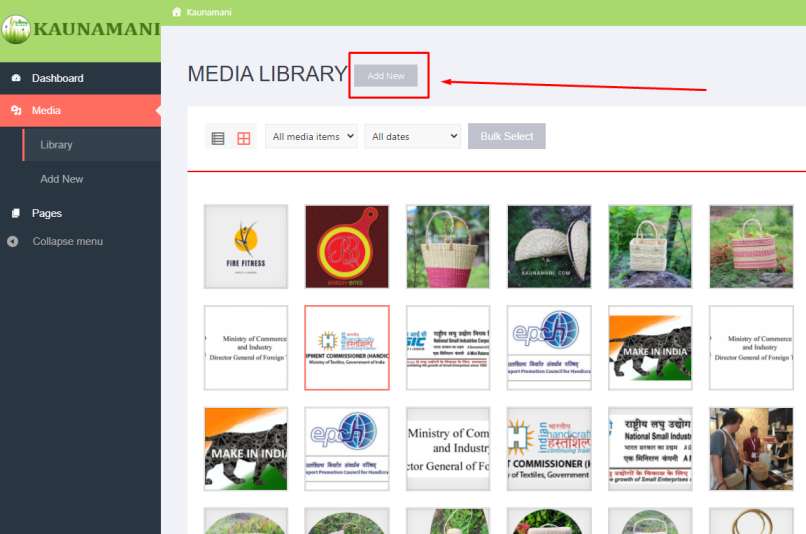The image size is (806, 534).
Task: Click Kaunamani site link in top bar
Action: point(209,12)
